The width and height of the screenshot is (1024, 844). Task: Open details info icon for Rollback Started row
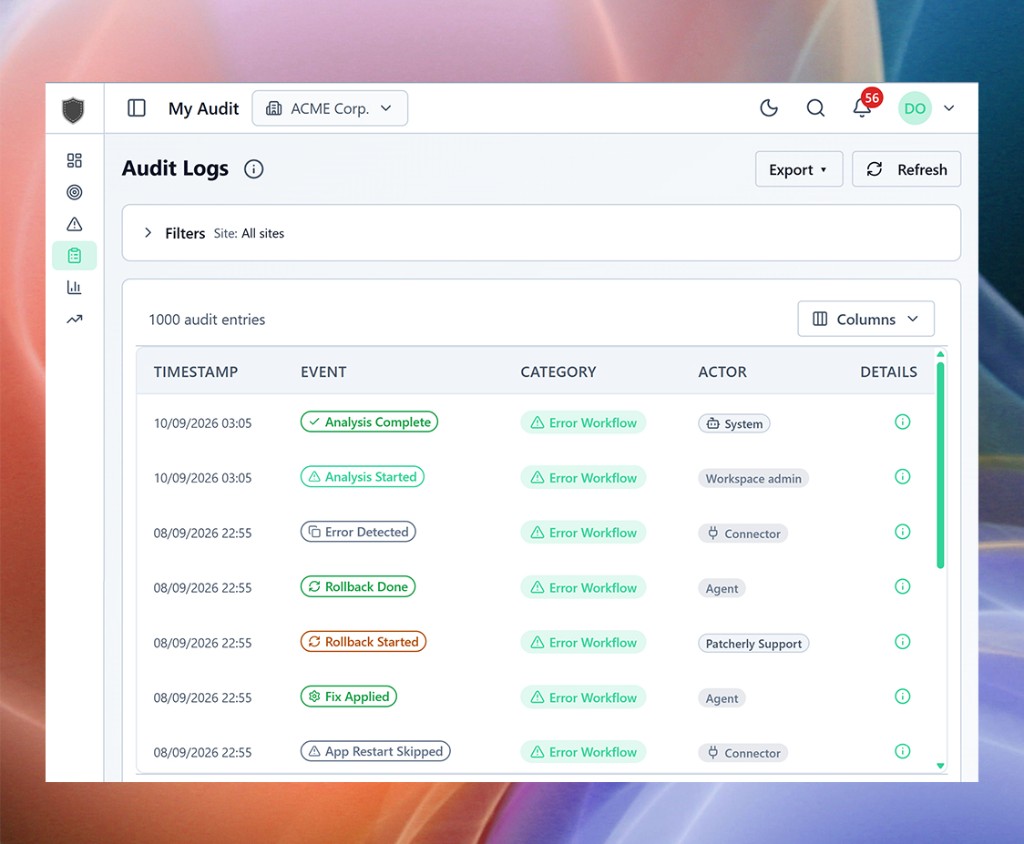(902, 641)
